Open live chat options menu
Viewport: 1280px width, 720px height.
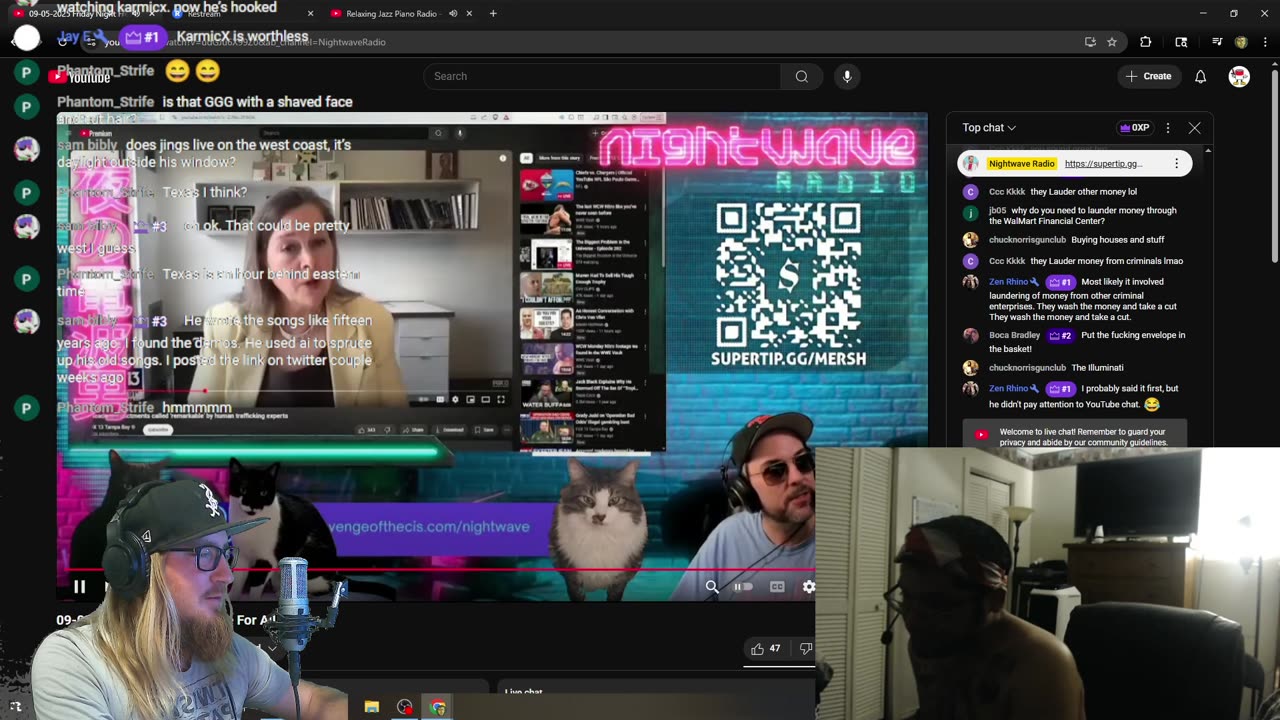[1168, 128]
